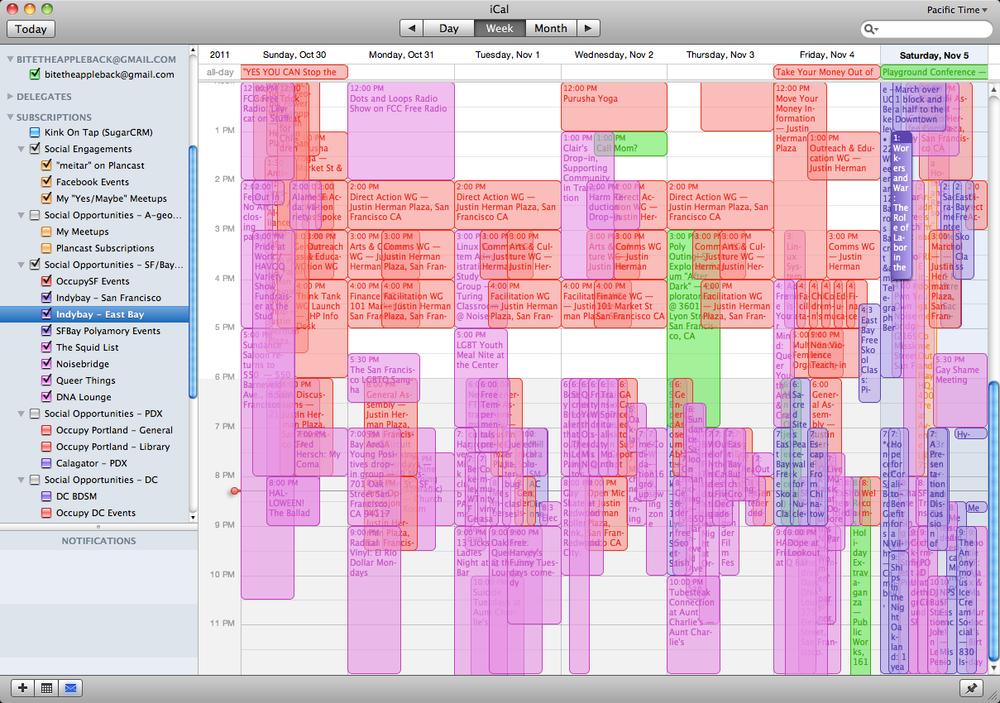Jump to Today
The width and height of the screenshot is (1000, 703).
31,29
